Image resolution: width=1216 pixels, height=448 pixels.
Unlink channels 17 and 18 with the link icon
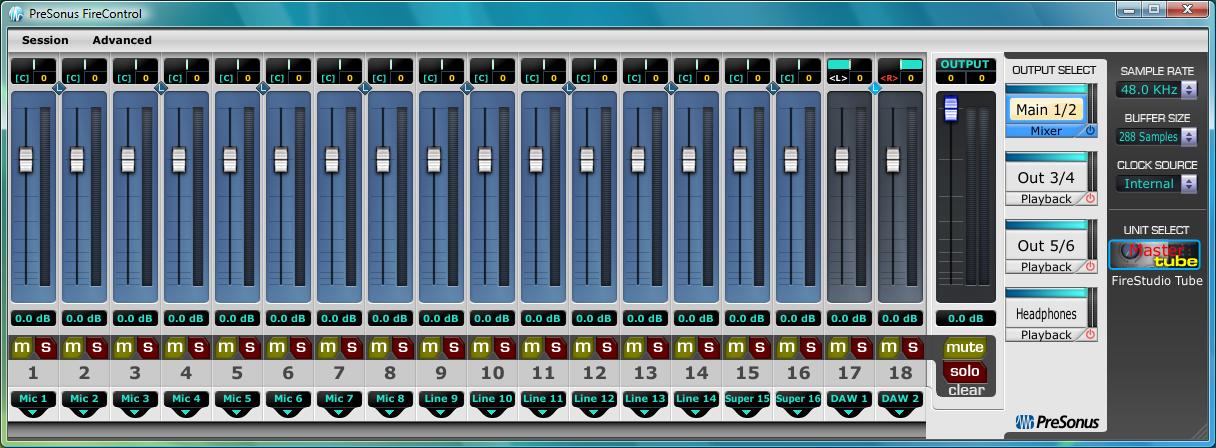pos(875,88)
